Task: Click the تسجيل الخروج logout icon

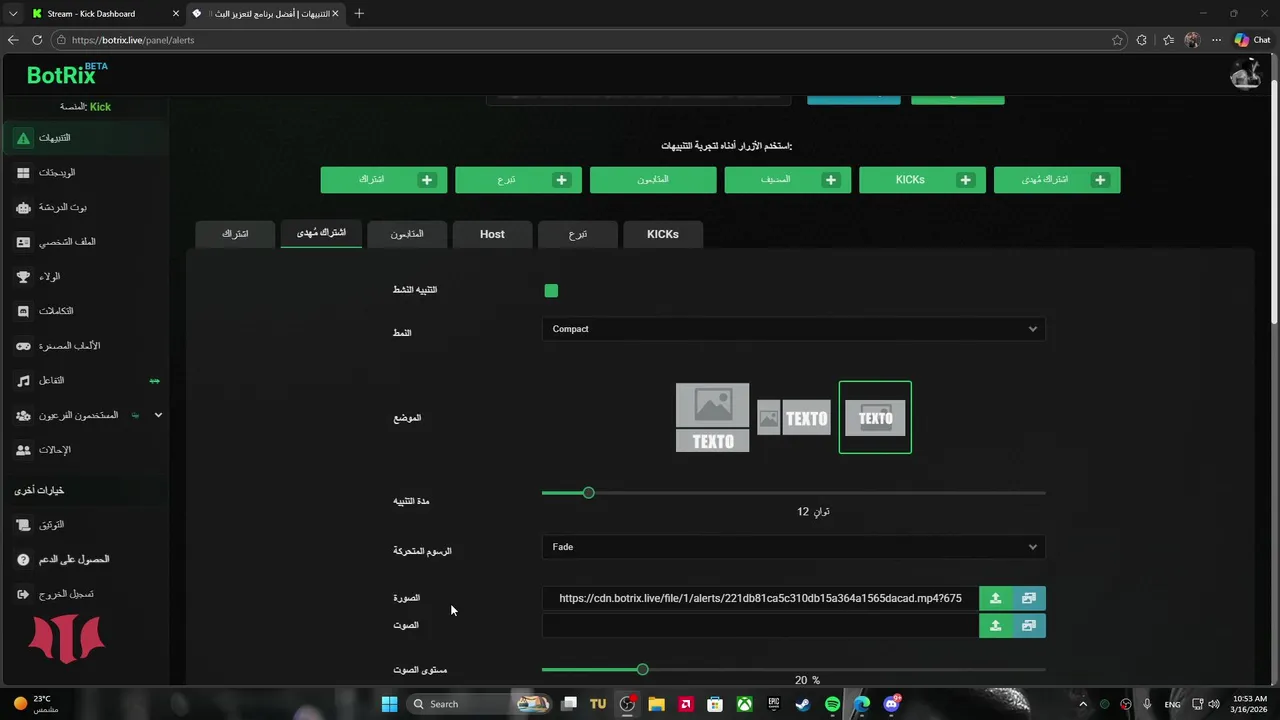Action: (x=23, y=594)
